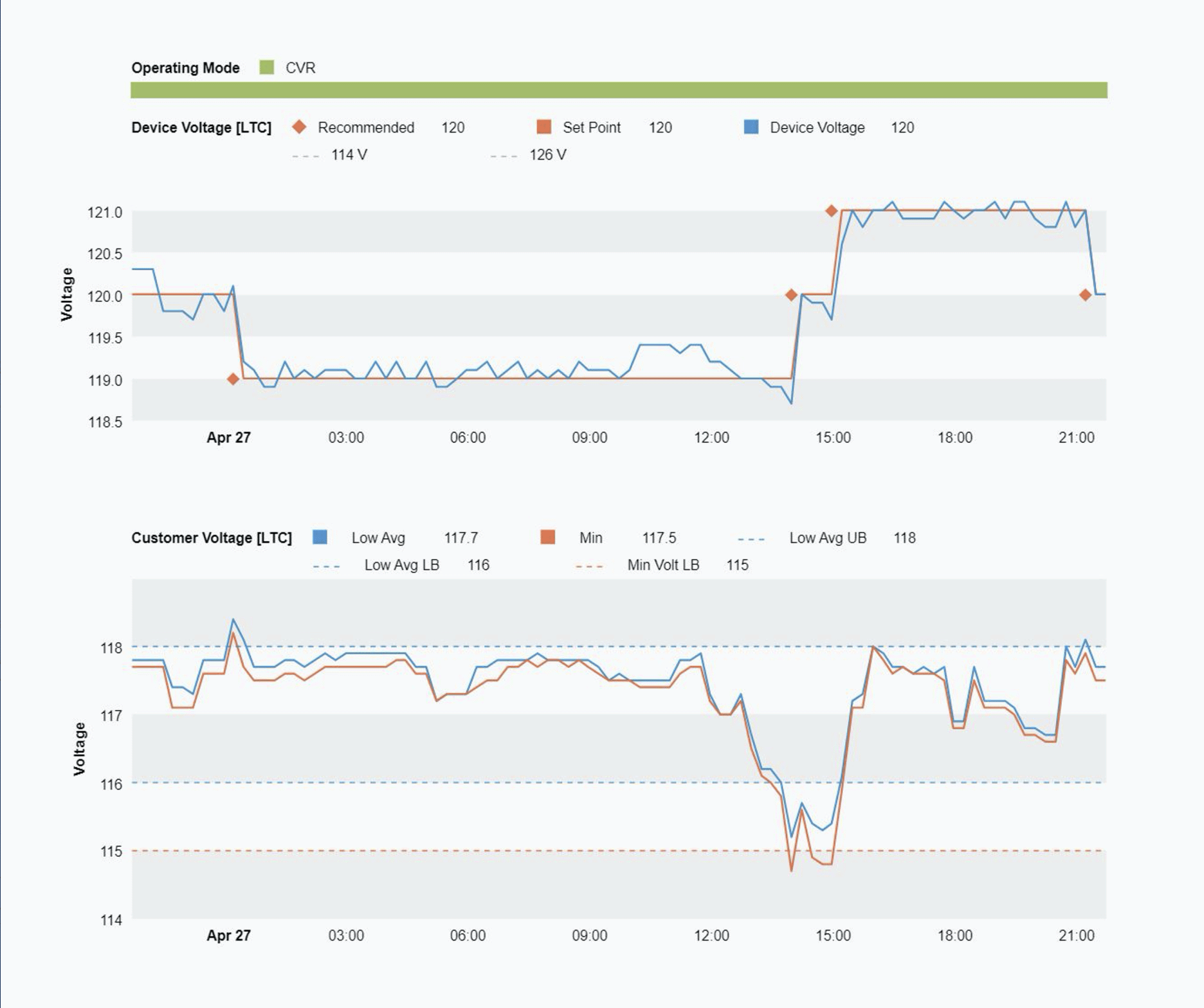The width and height of the screenshot is (1204, 1008).
Task: Toggle the 126 V dashed line legend entry
Action: click(x=528, y=155)
